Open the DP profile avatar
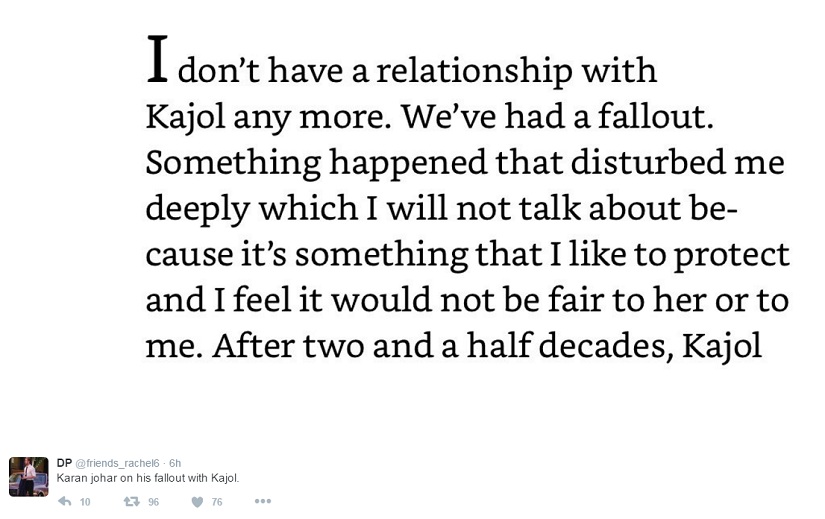825x519 pixels. click(x=29, y=476)
